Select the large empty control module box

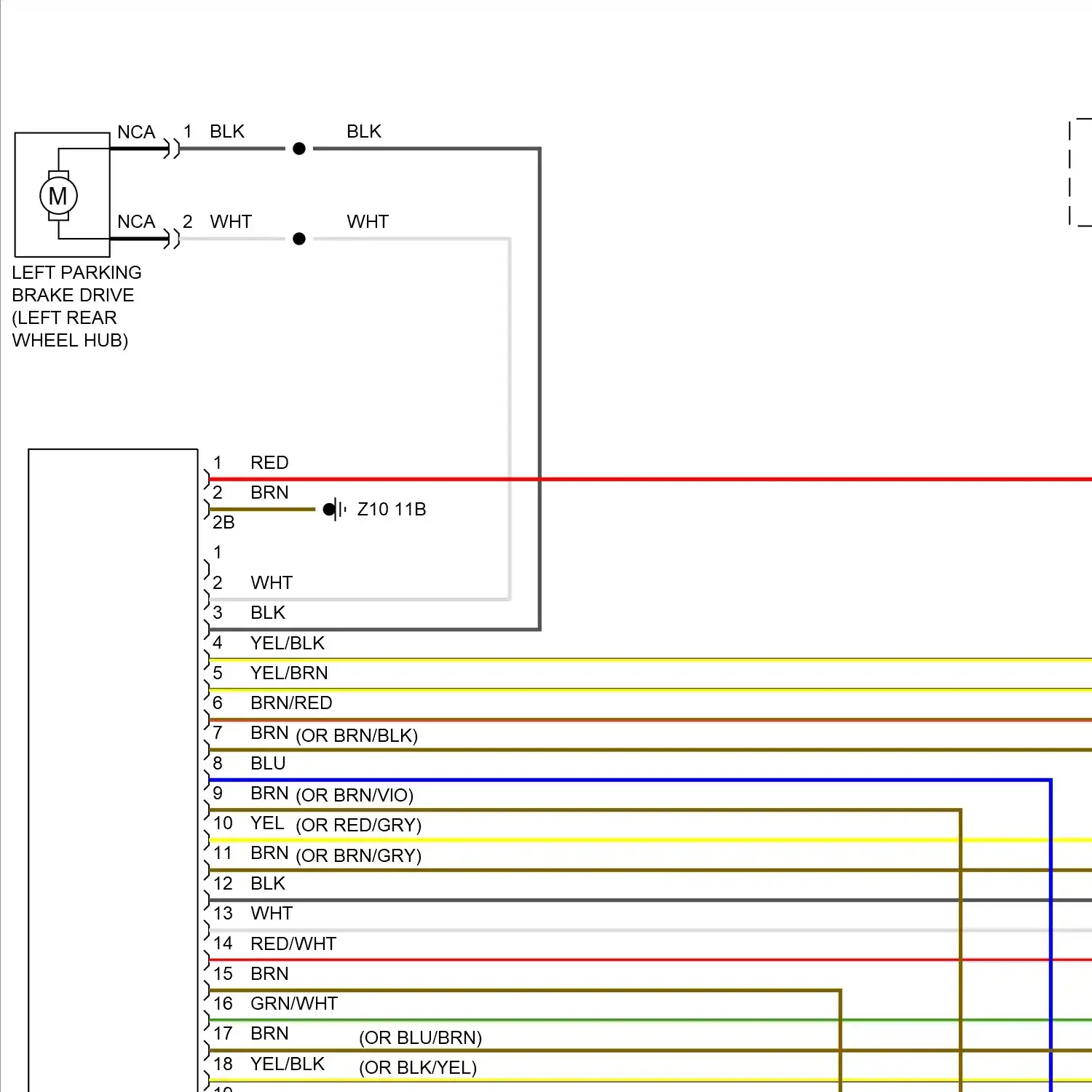tap(113, 764)
